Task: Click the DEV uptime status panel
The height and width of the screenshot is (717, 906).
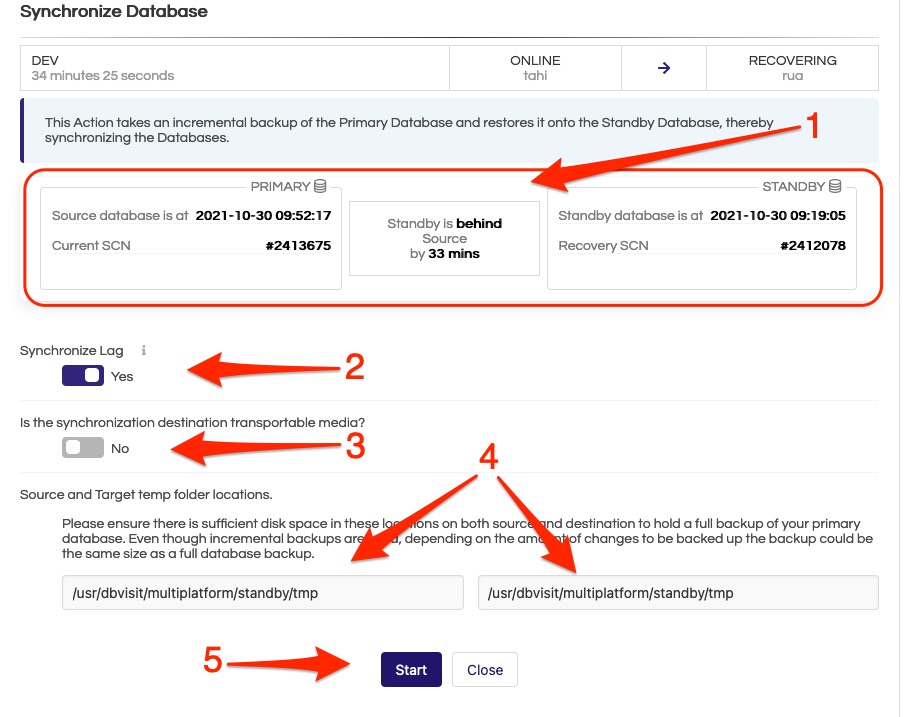Action: (x=235, y=67)
